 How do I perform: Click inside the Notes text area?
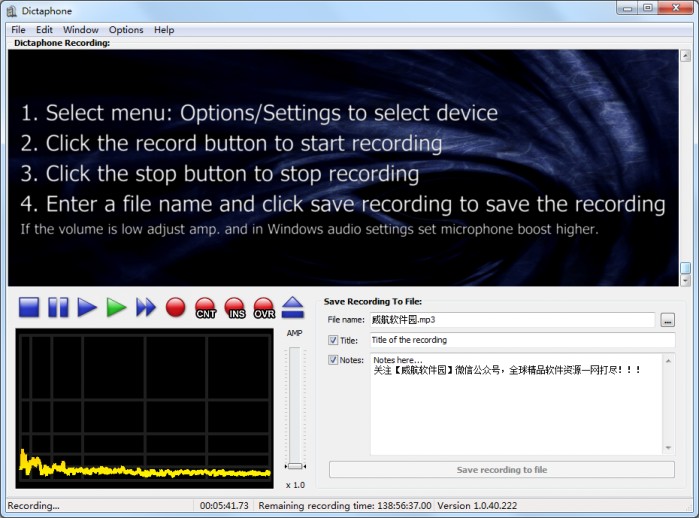pyautogui.click(x=516, y=404)
